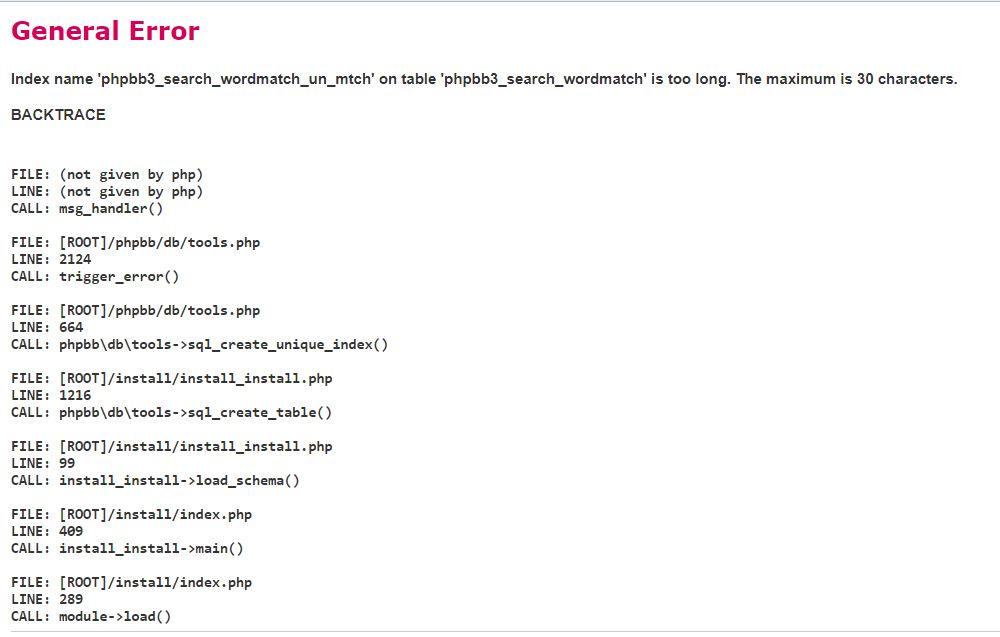Click the first [ROOT]/install/install_install.php file path
Screen dimensions: 1000x637
[195, 378]
